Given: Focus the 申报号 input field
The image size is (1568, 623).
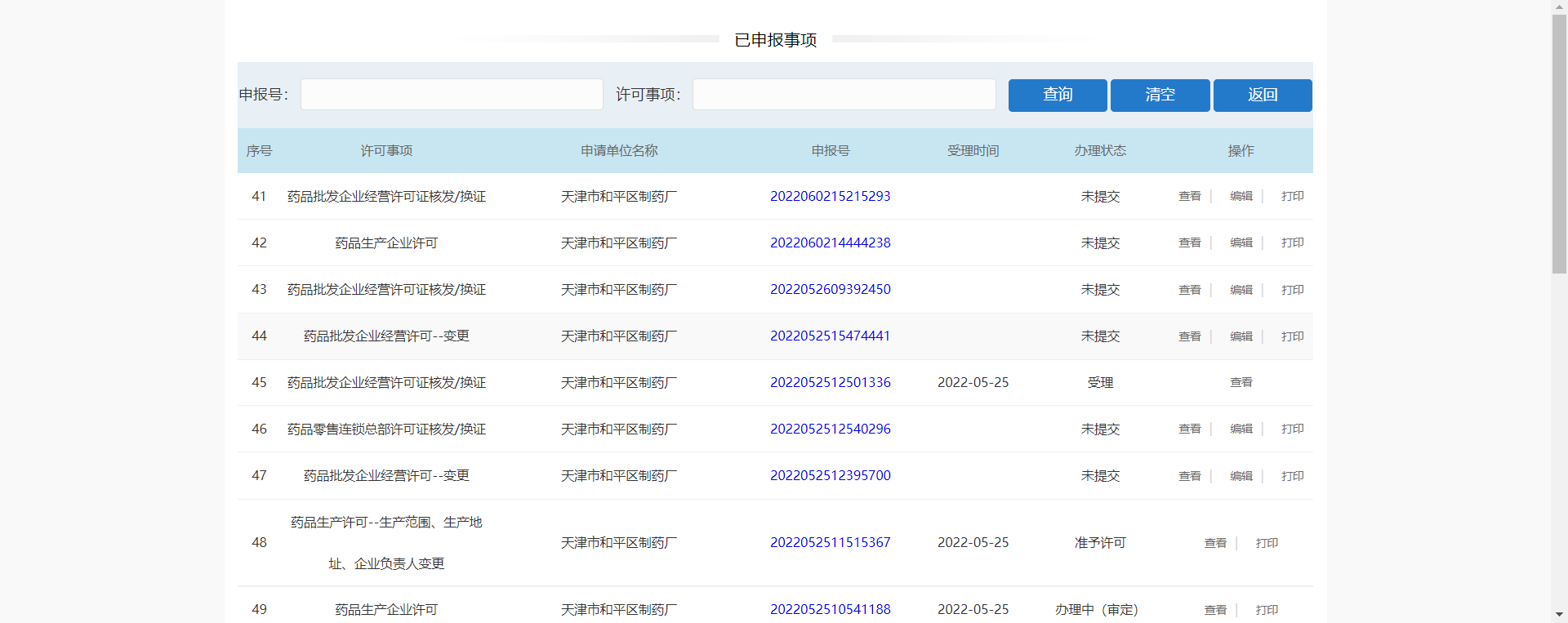Looking at the screenshot, I should coord(452,95).
